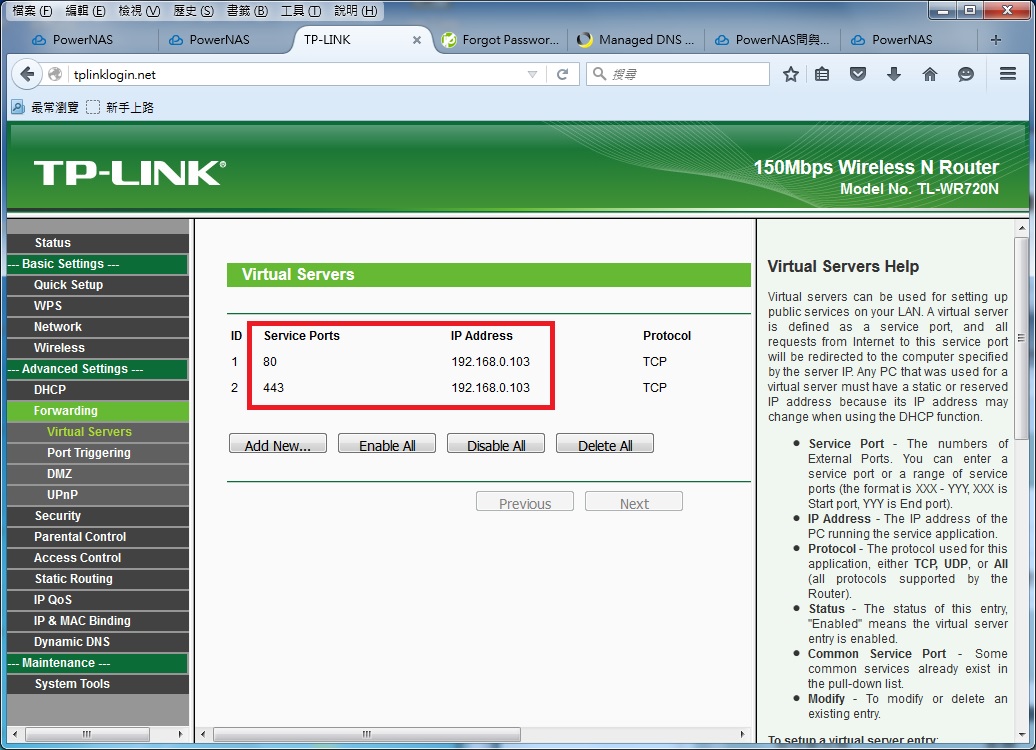1036x750 pixels.
Task: Open Parental Control in the sidebar
Action: tap(98, 537)
